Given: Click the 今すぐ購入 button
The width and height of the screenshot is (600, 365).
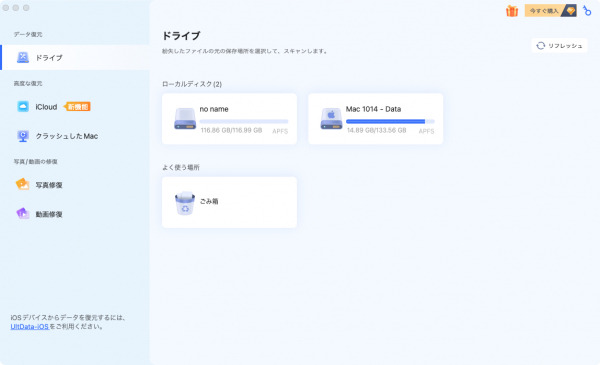Looking at the screenshot, I should coord(551,11).
